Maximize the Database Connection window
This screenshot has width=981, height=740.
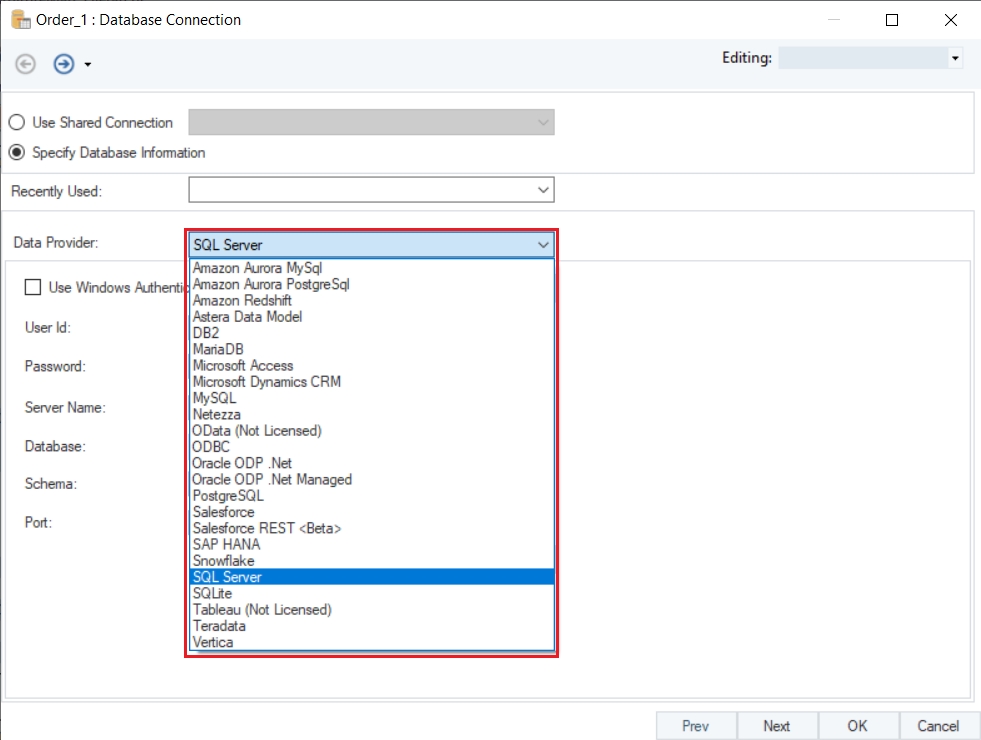tap(892, 20)
